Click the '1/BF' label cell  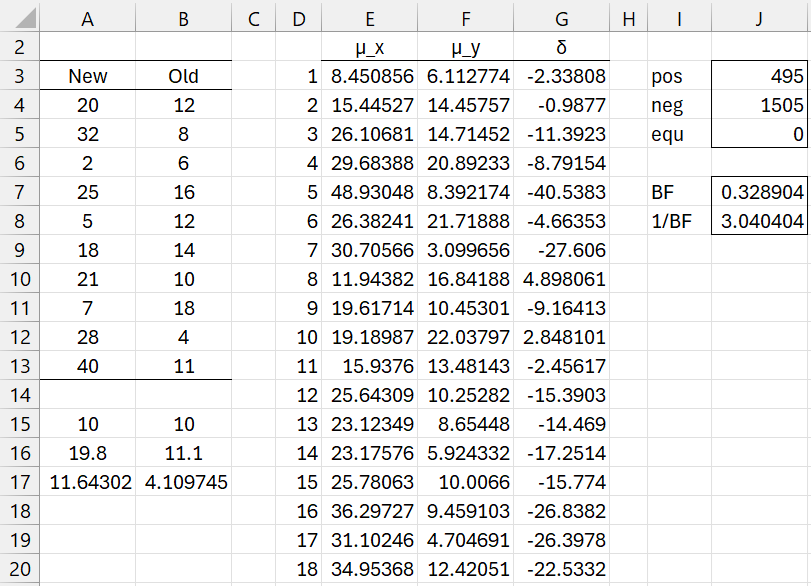click(x=679, y=221)
